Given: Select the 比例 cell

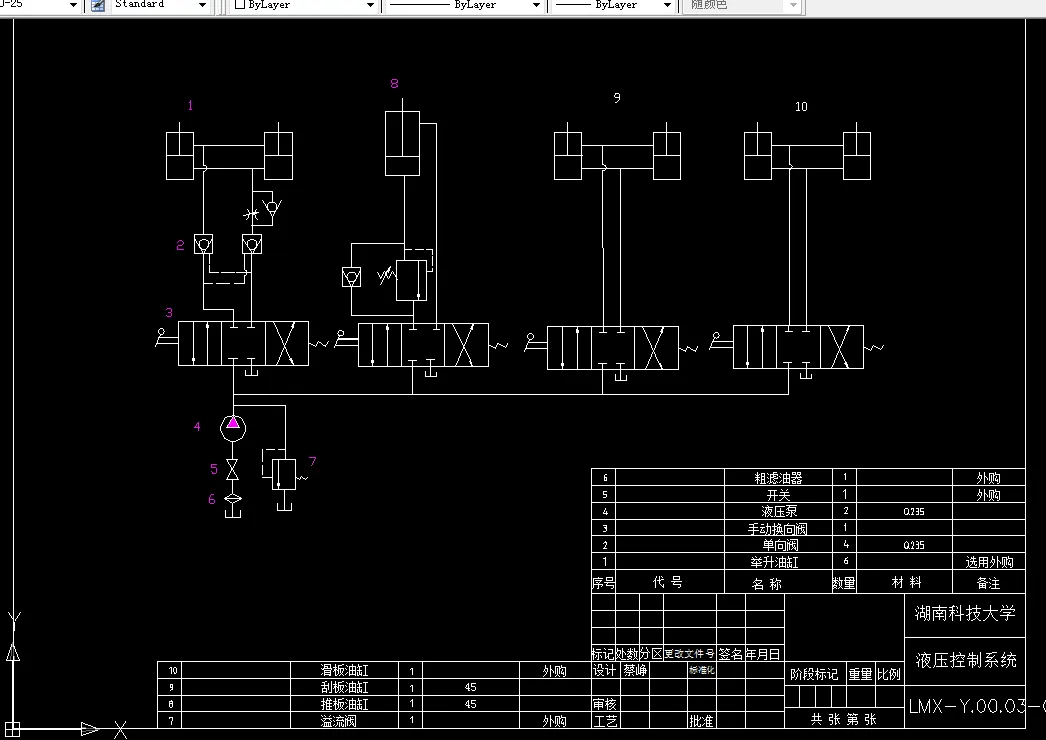Looking at the screenshot, I should point(889,675).
